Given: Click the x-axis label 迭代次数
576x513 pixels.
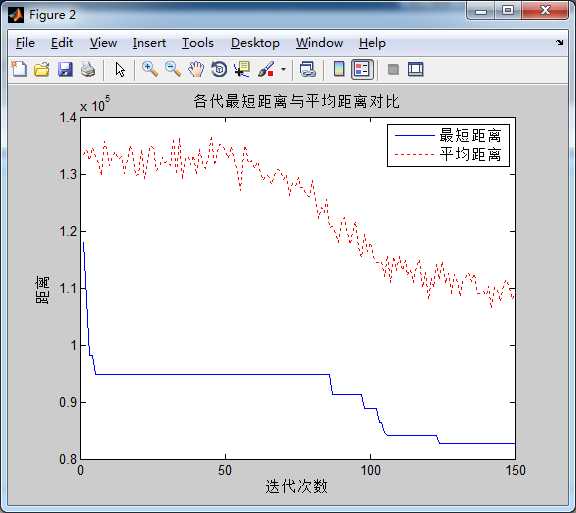Looking at the screenshot, I should 296,487.
